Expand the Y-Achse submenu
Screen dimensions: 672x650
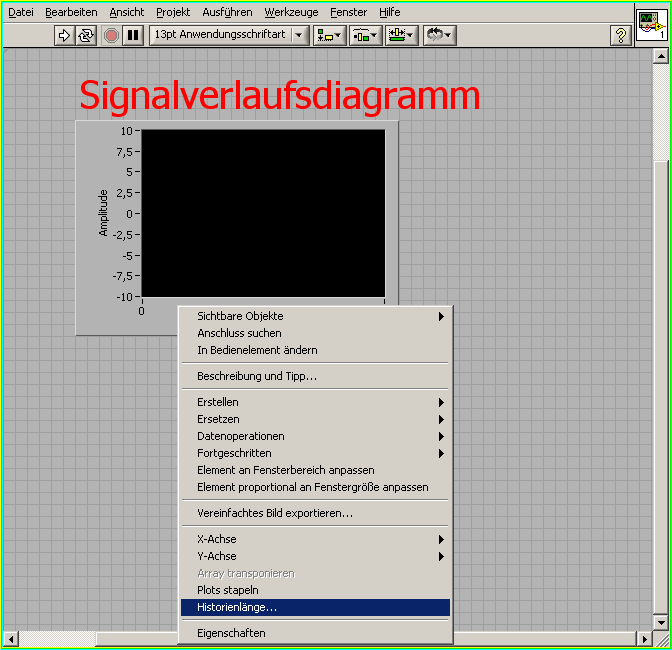(x=315, y=556)
